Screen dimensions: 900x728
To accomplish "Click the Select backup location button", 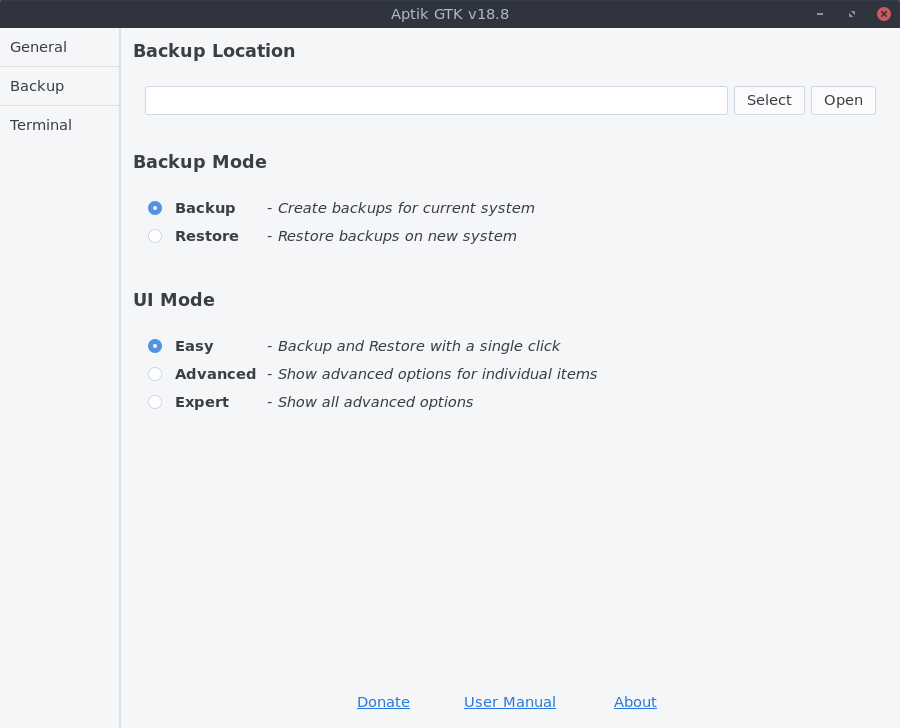I will pyautogui.click(x=769, y=100).
